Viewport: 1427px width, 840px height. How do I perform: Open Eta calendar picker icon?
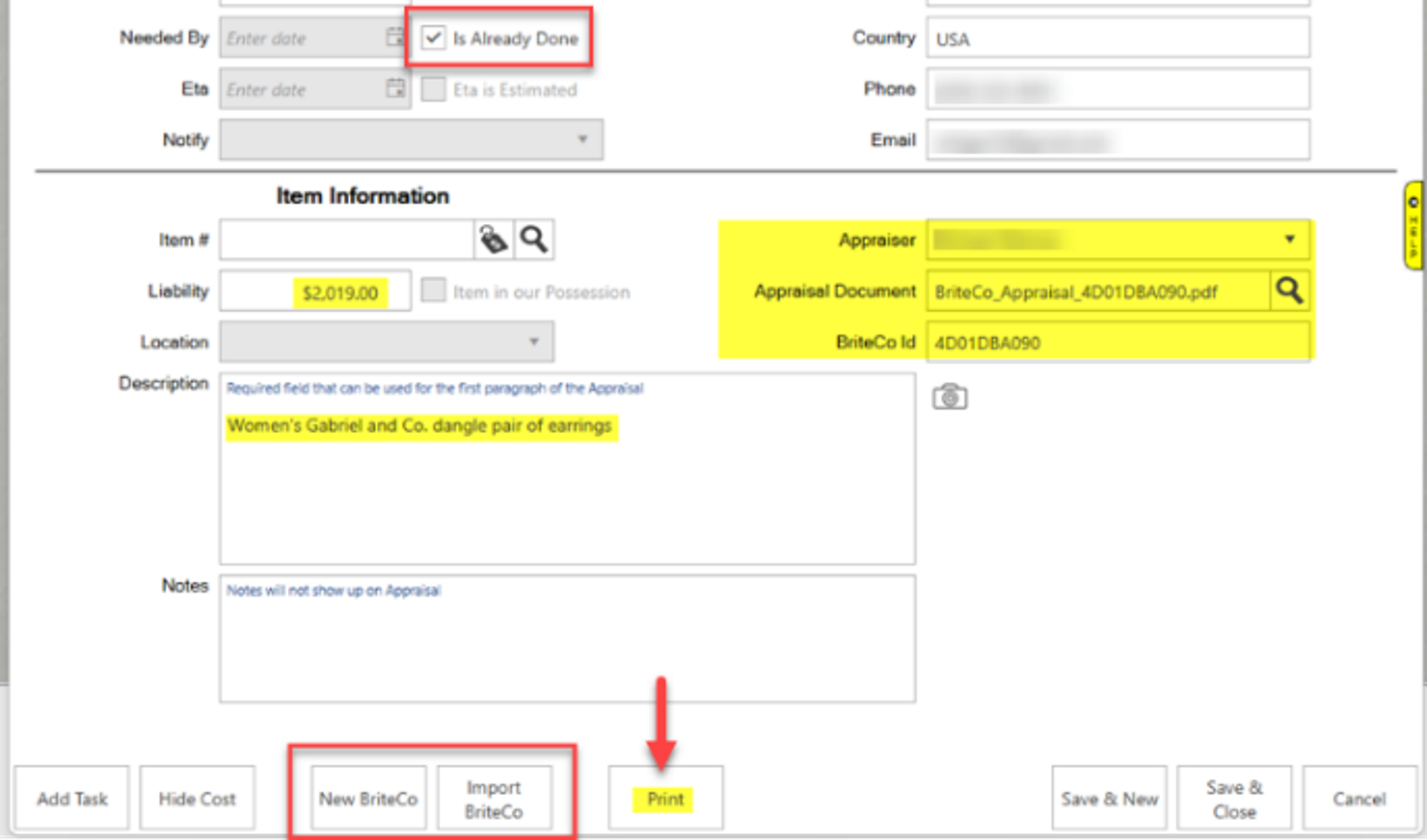[x=395, y=88]
